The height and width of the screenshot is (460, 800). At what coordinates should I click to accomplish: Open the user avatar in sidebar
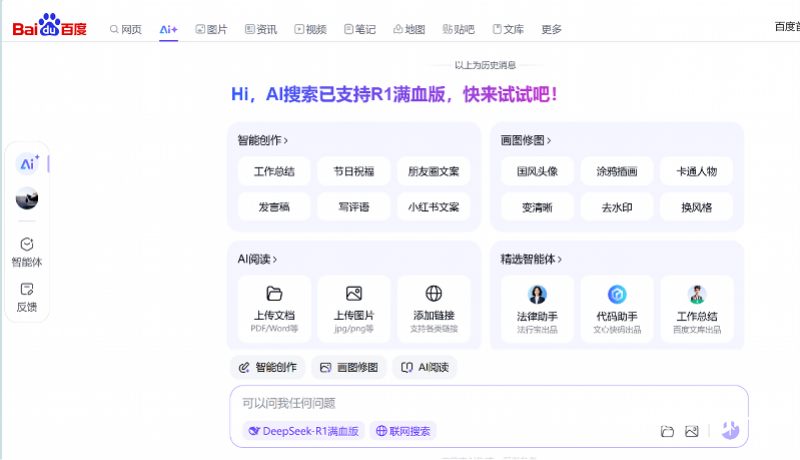[x=27, y=198]
